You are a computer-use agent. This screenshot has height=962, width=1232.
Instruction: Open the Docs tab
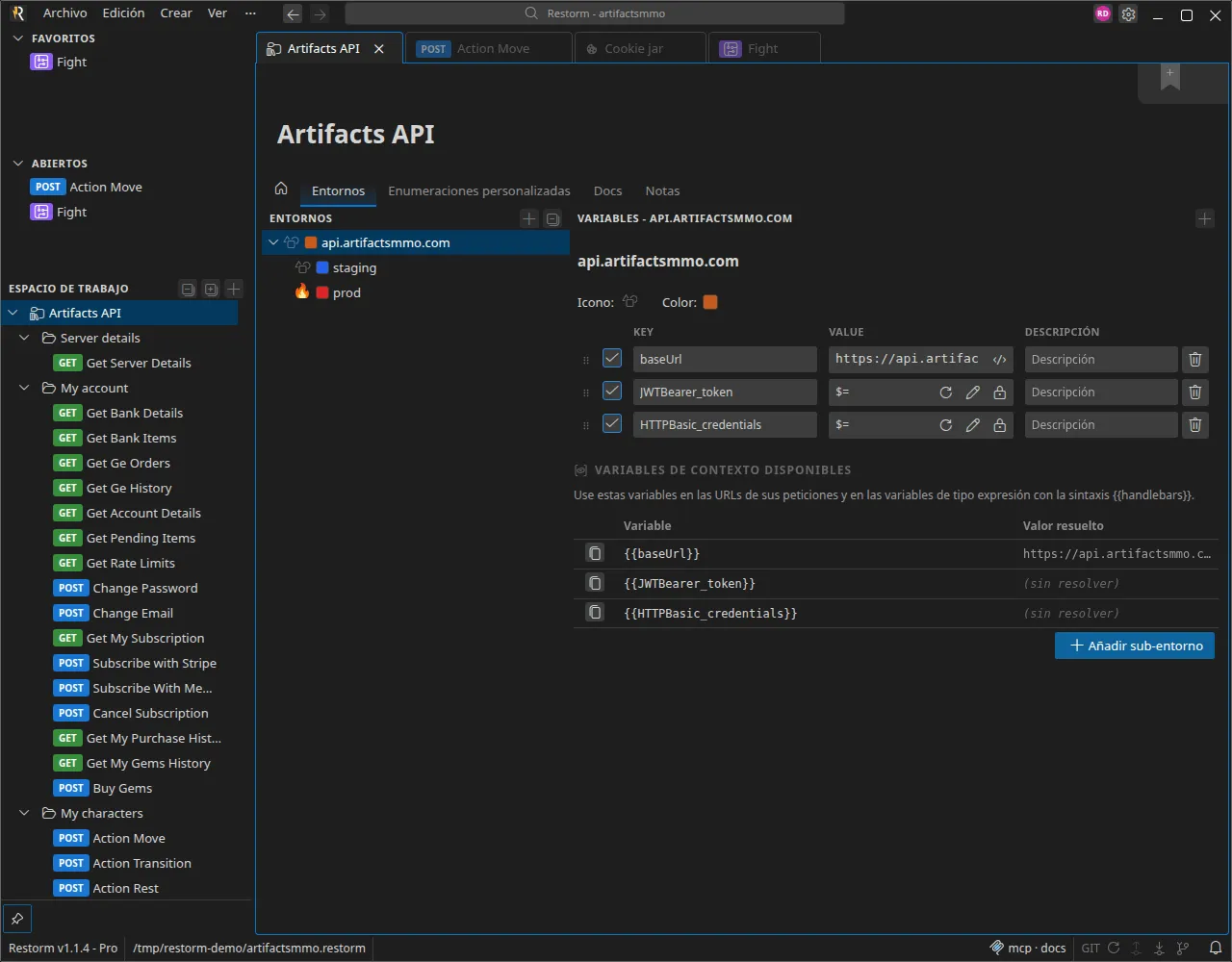click(607, 191)
